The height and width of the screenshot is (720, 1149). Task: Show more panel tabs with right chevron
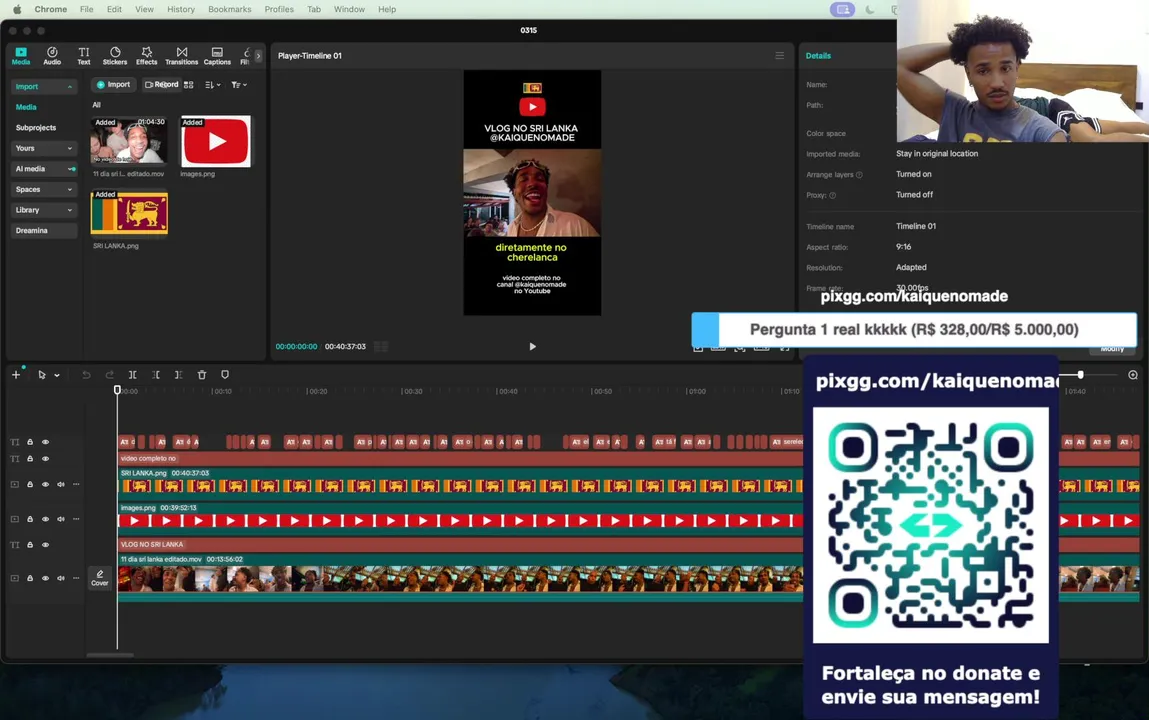click(x=258, y=56)
